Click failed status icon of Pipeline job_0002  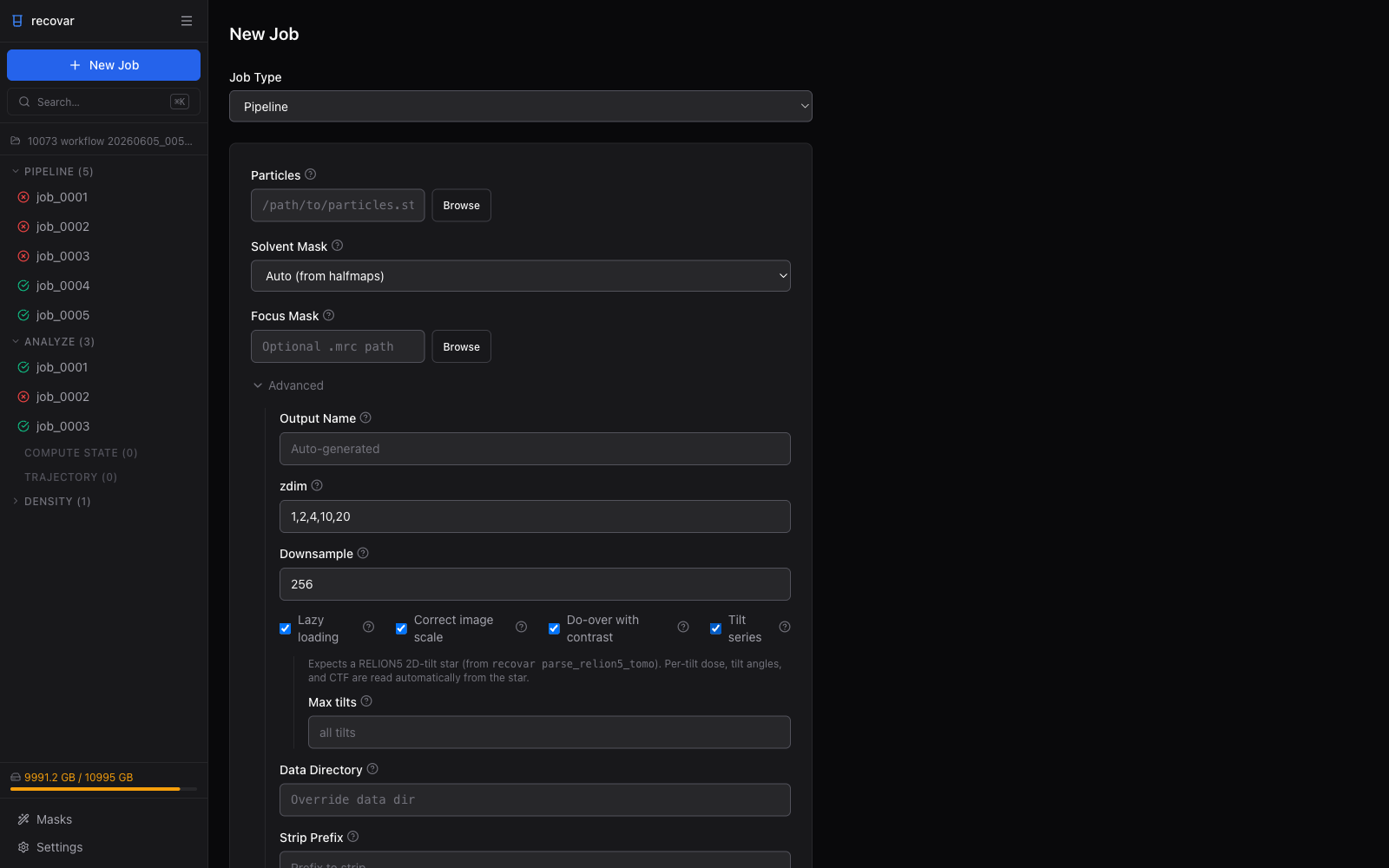[x=23, y=227]
